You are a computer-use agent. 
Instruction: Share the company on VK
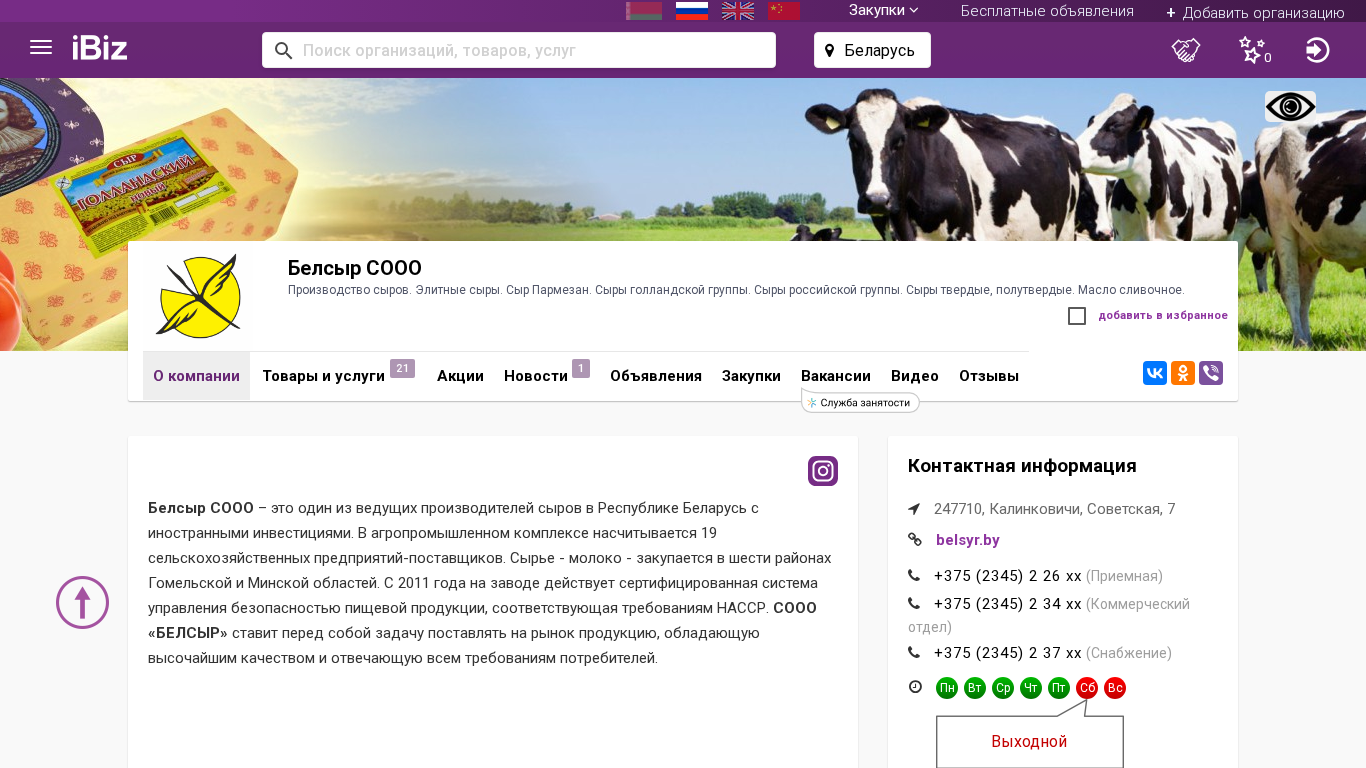[1155, 374]
